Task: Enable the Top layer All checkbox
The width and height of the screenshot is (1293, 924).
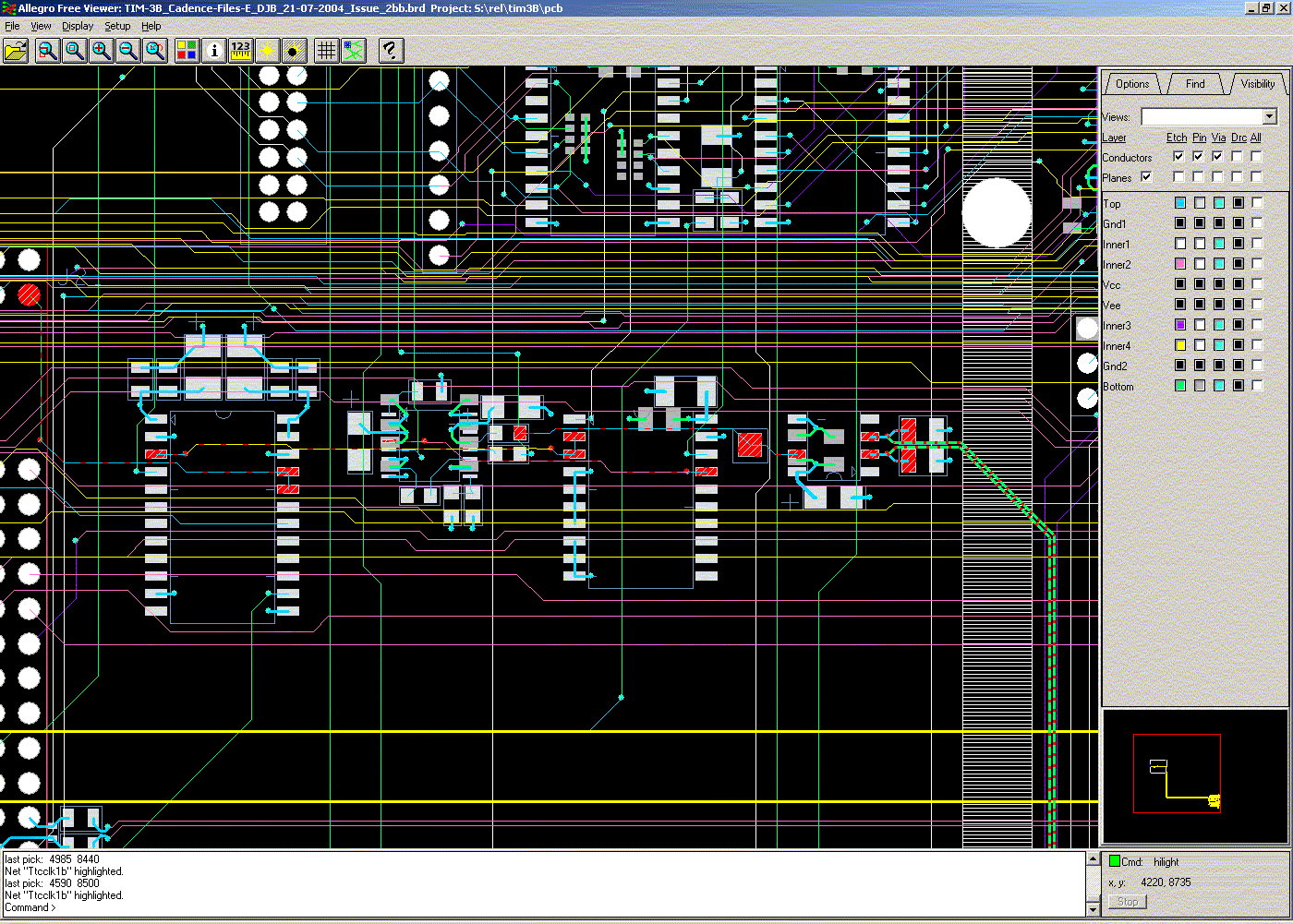Action: tap(1257, 203)
